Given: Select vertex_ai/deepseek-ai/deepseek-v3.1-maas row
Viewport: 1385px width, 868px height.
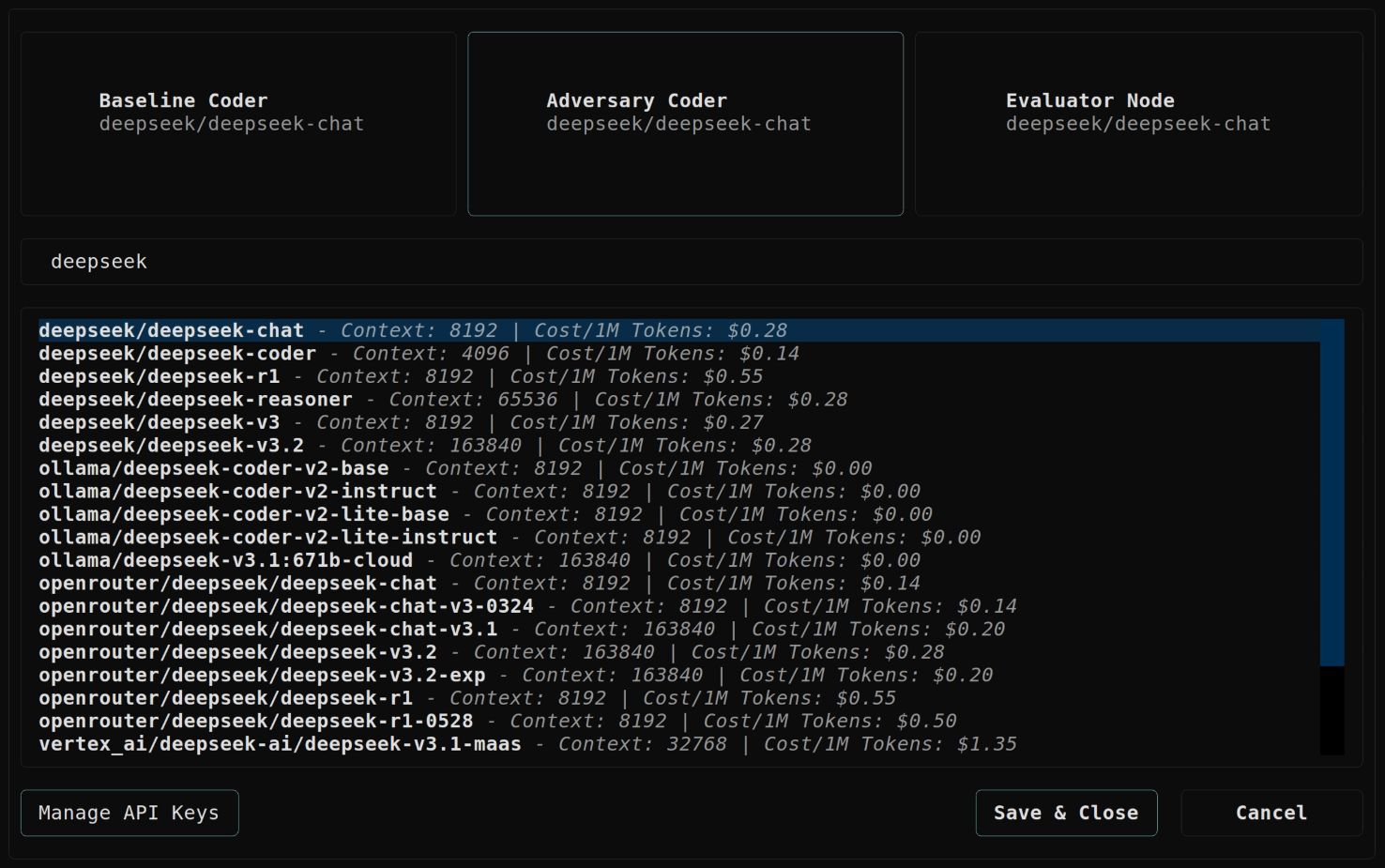Looking at the screenshot, I should [x=679, y=744].
